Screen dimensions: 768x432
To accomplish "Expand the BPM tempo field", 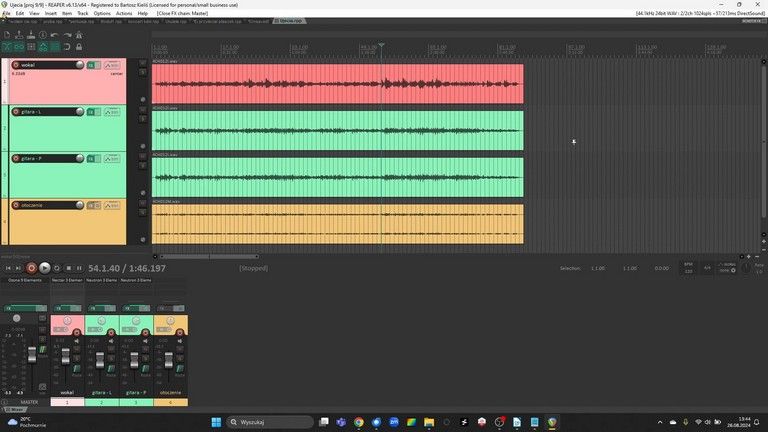I will point(688,268).
